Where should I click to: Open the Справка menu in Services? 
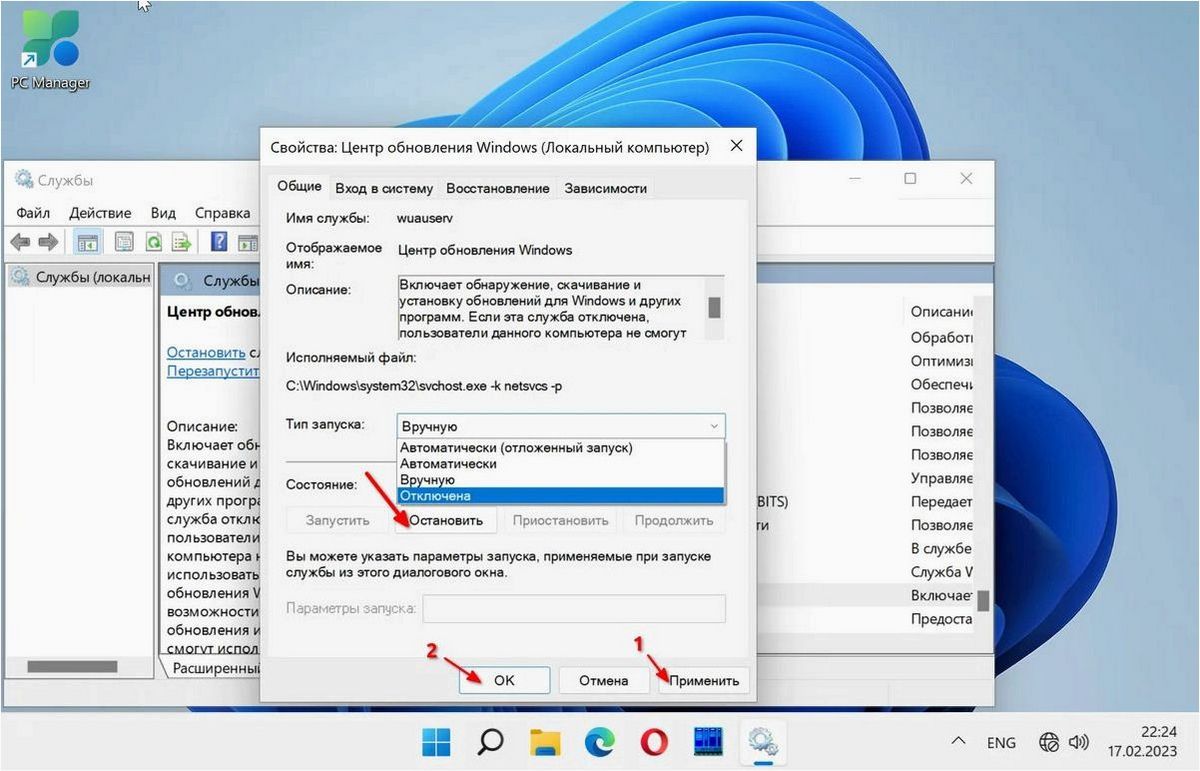[x=222, y=213]
